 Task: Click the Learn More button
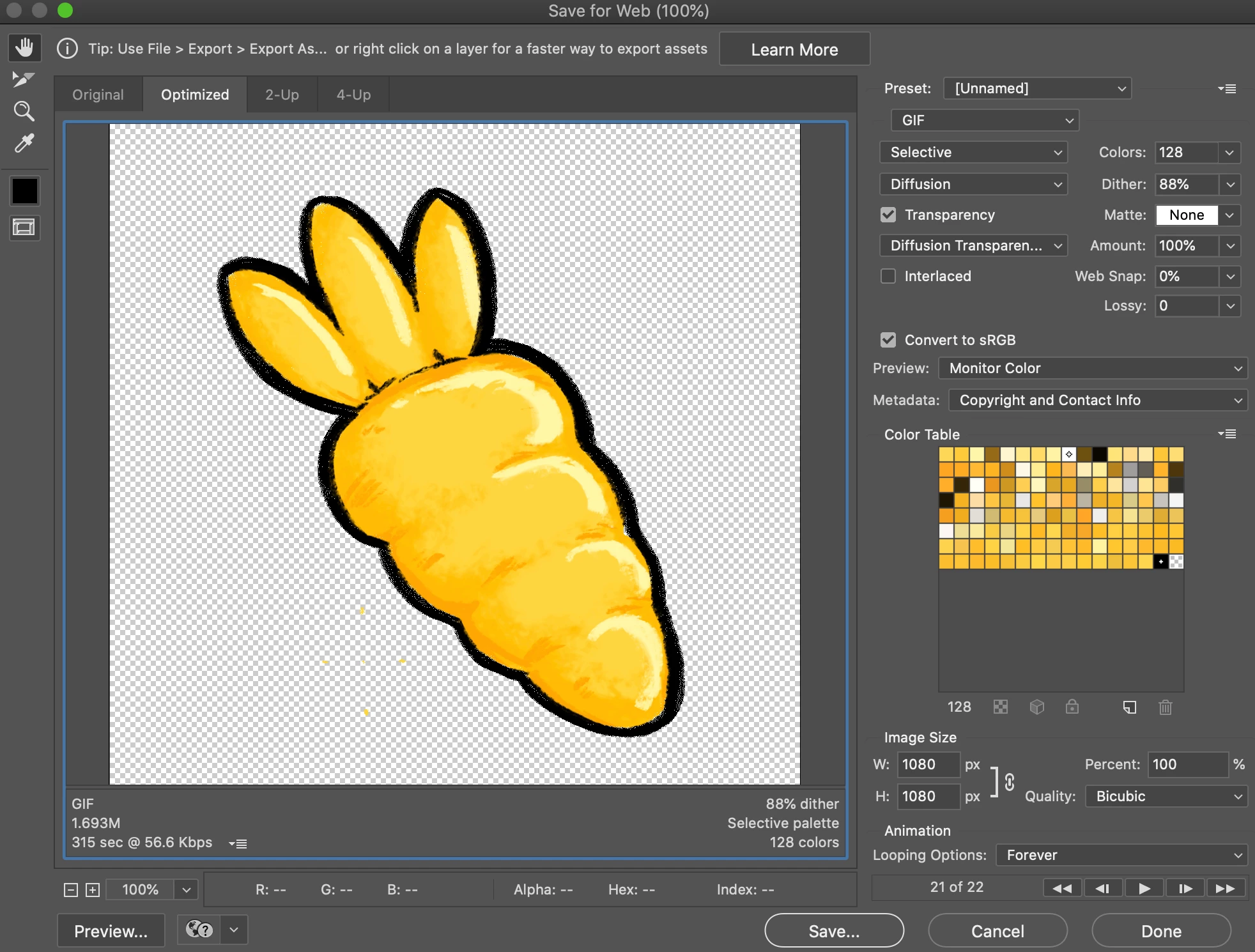click(x=794, y=49)
